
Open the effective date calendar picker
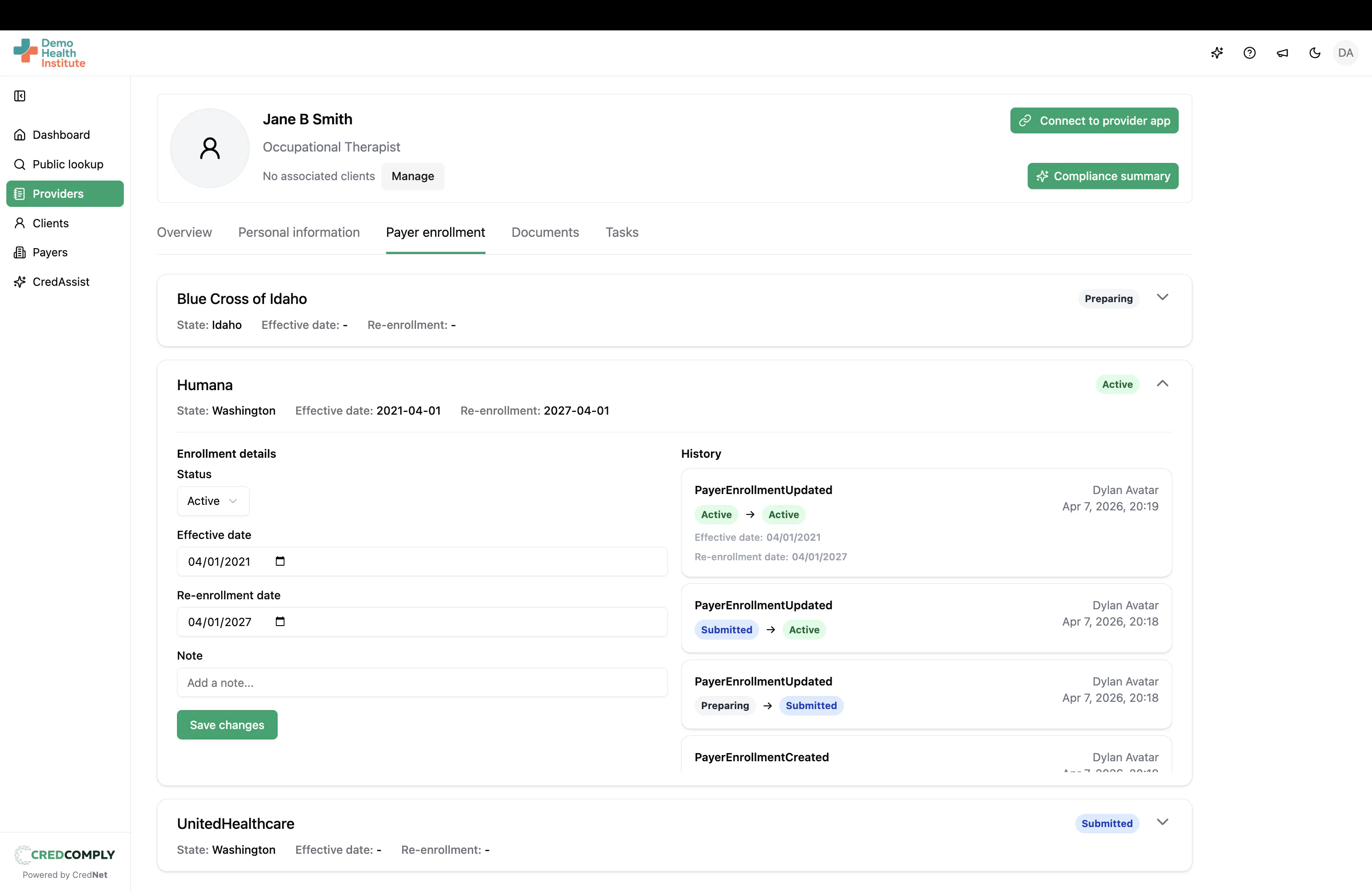pos(281,561)
